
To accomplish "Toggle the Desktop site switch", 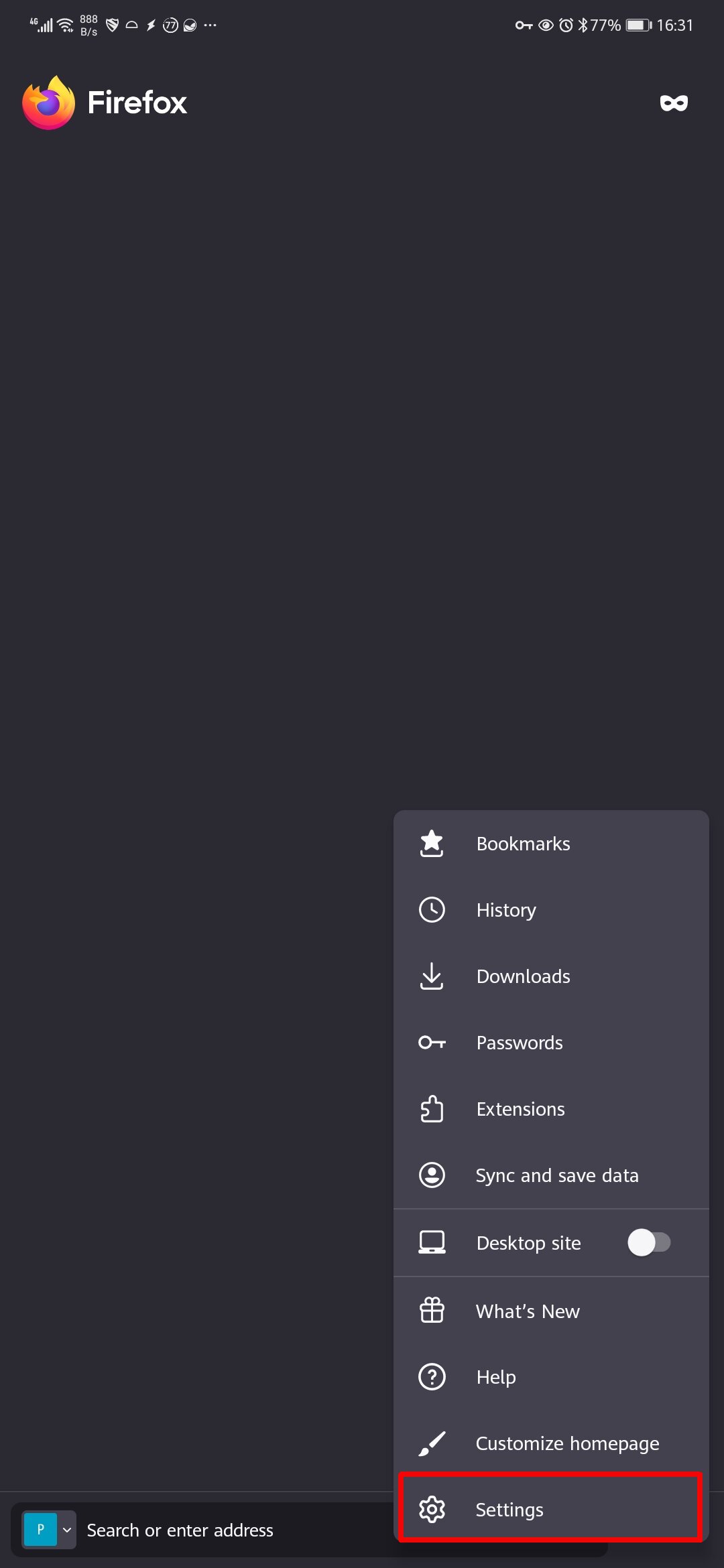I will (x=648, y=1243).
